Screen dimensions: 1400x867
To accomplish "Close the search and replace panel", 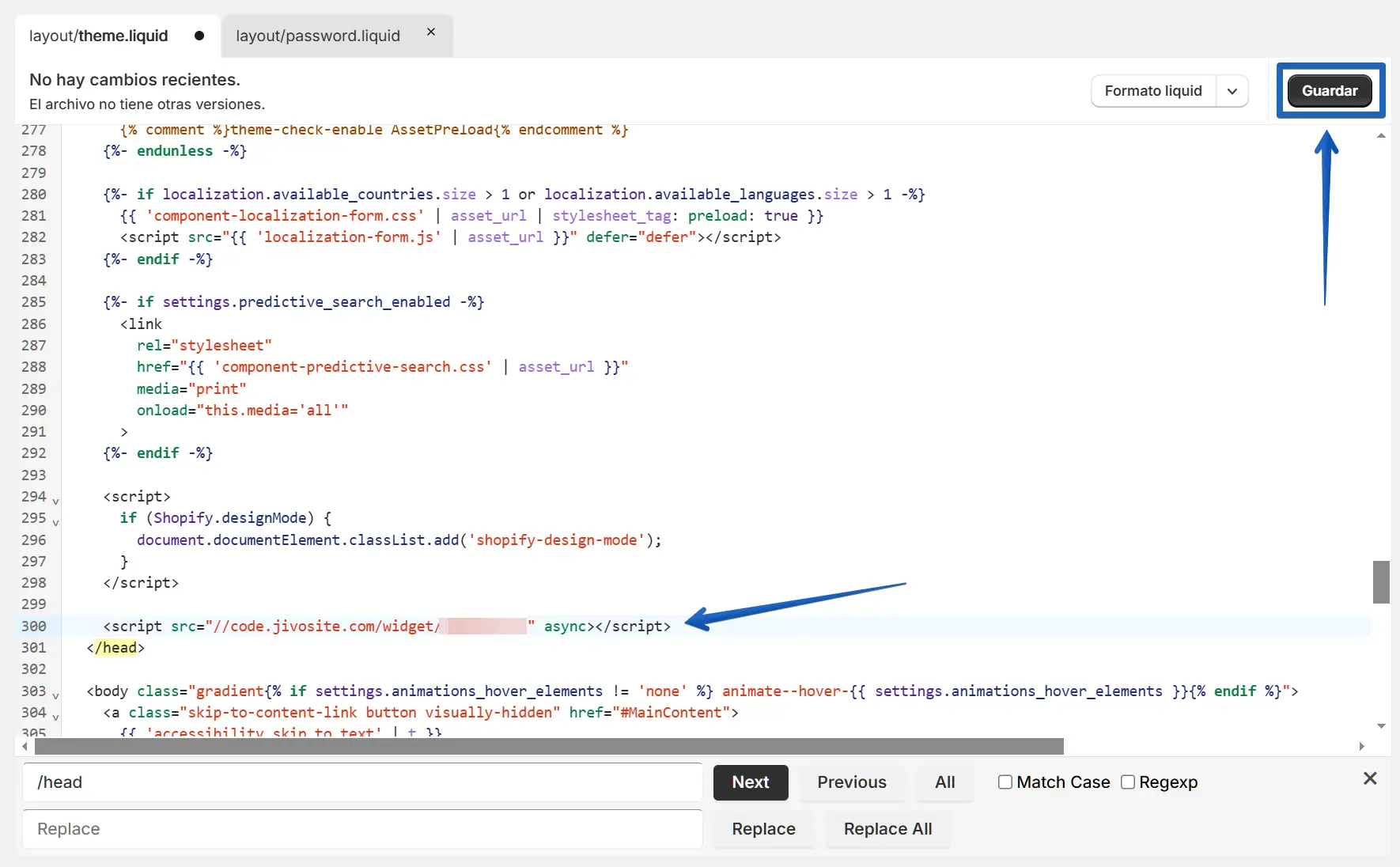I will click(x=1370, y=778).
